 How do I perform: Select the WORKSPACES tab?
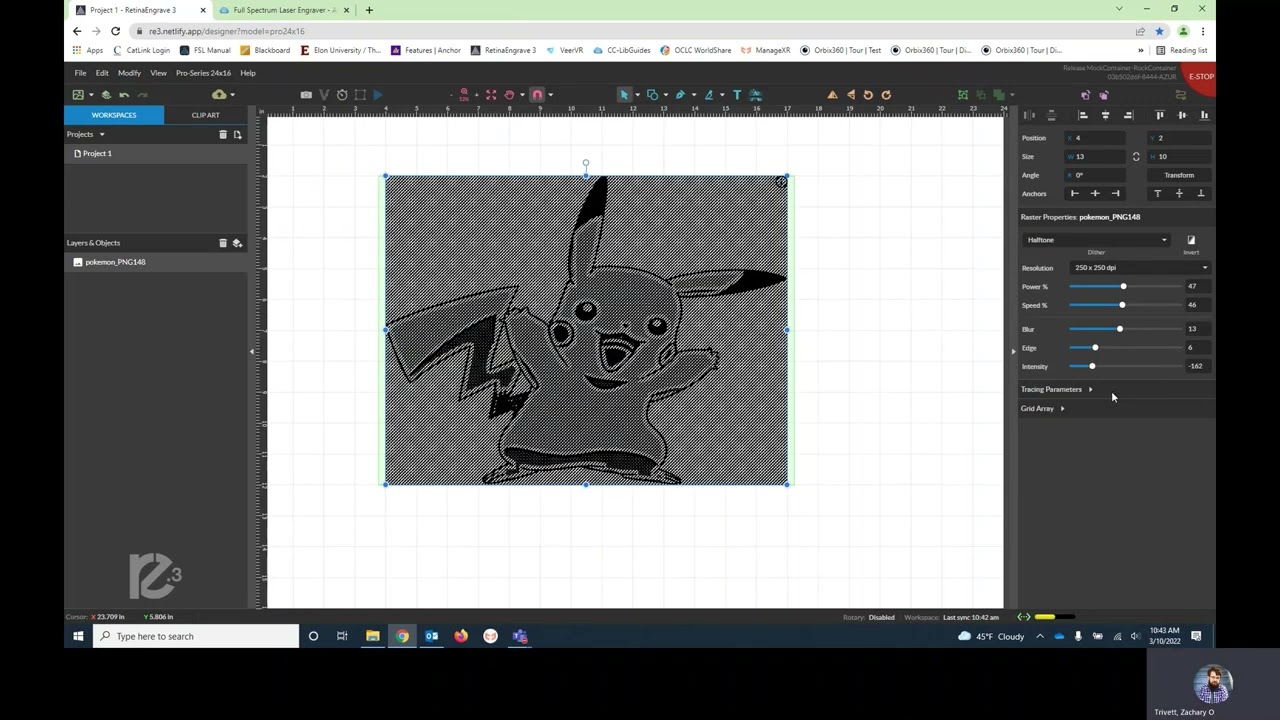[x=114, y=115]
